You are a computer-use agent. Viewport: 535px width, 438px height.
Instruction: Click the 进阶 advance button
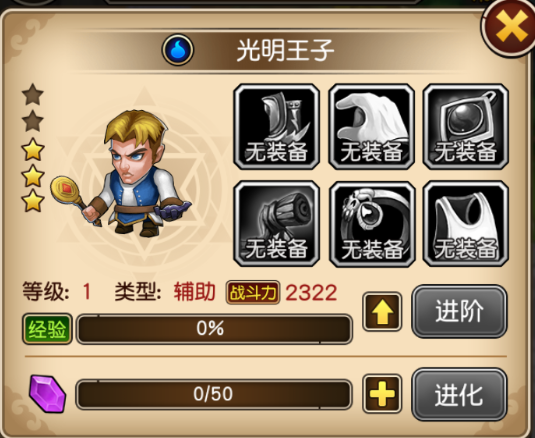point(459,311)
